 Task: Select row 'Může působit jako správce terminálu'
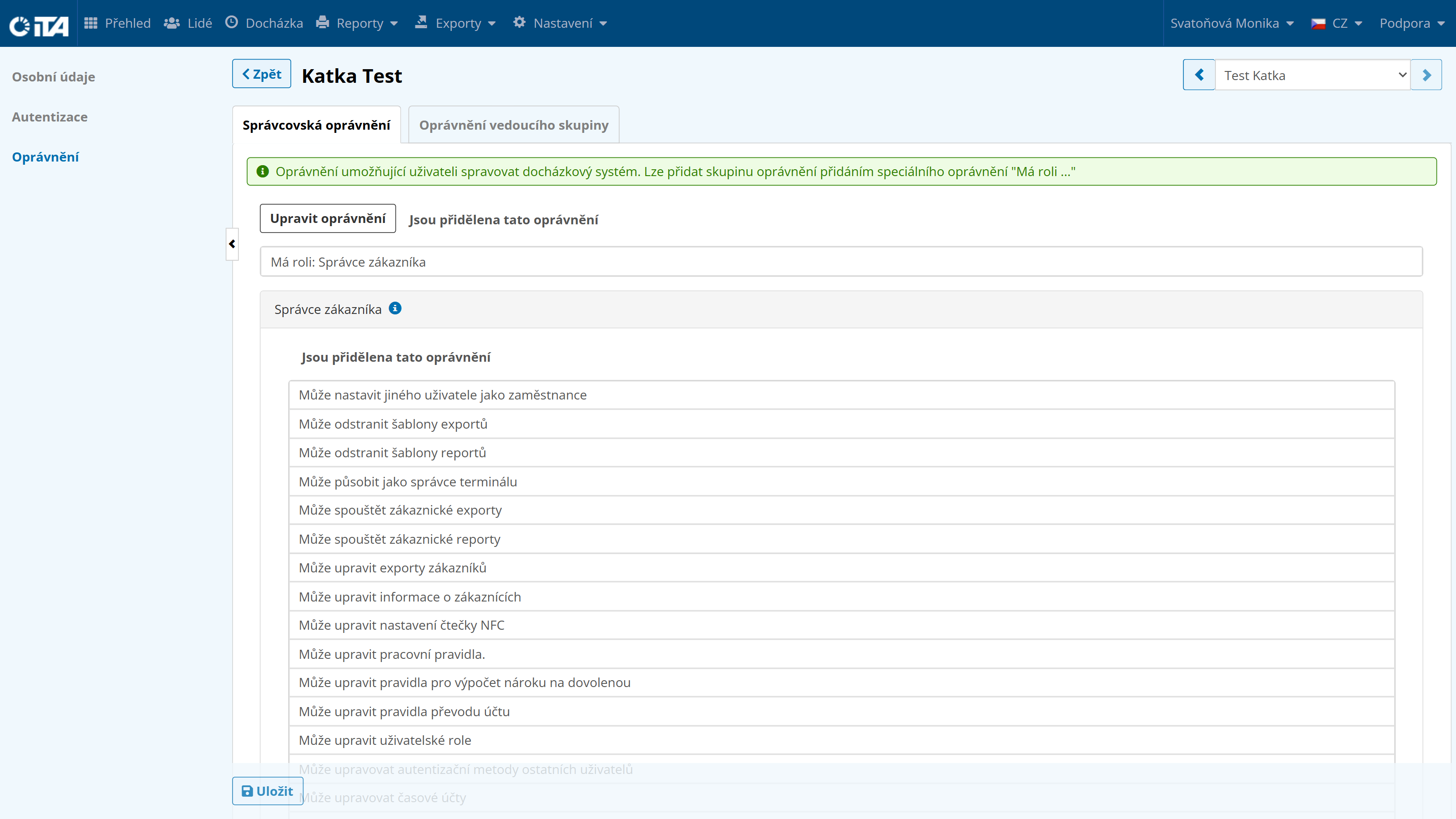(x=842, y=481)
